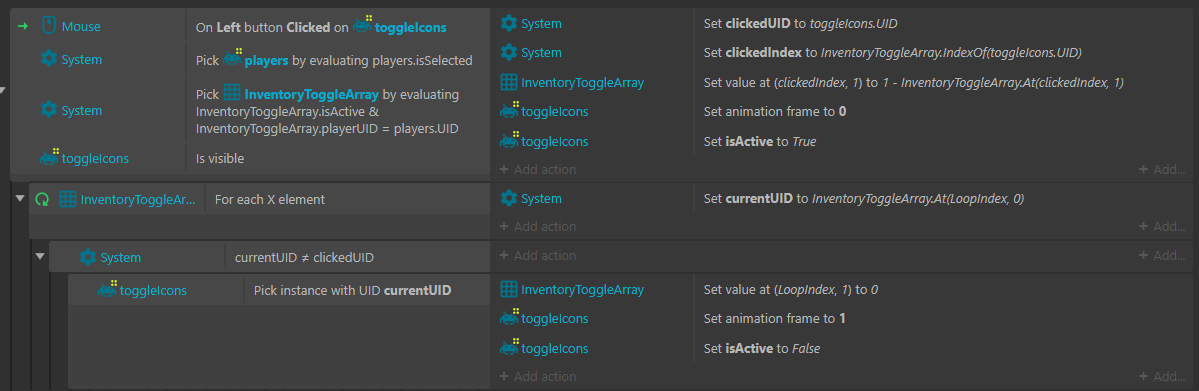
Task: Select the 'Set clickedIndex' action row
Action: 841,53
